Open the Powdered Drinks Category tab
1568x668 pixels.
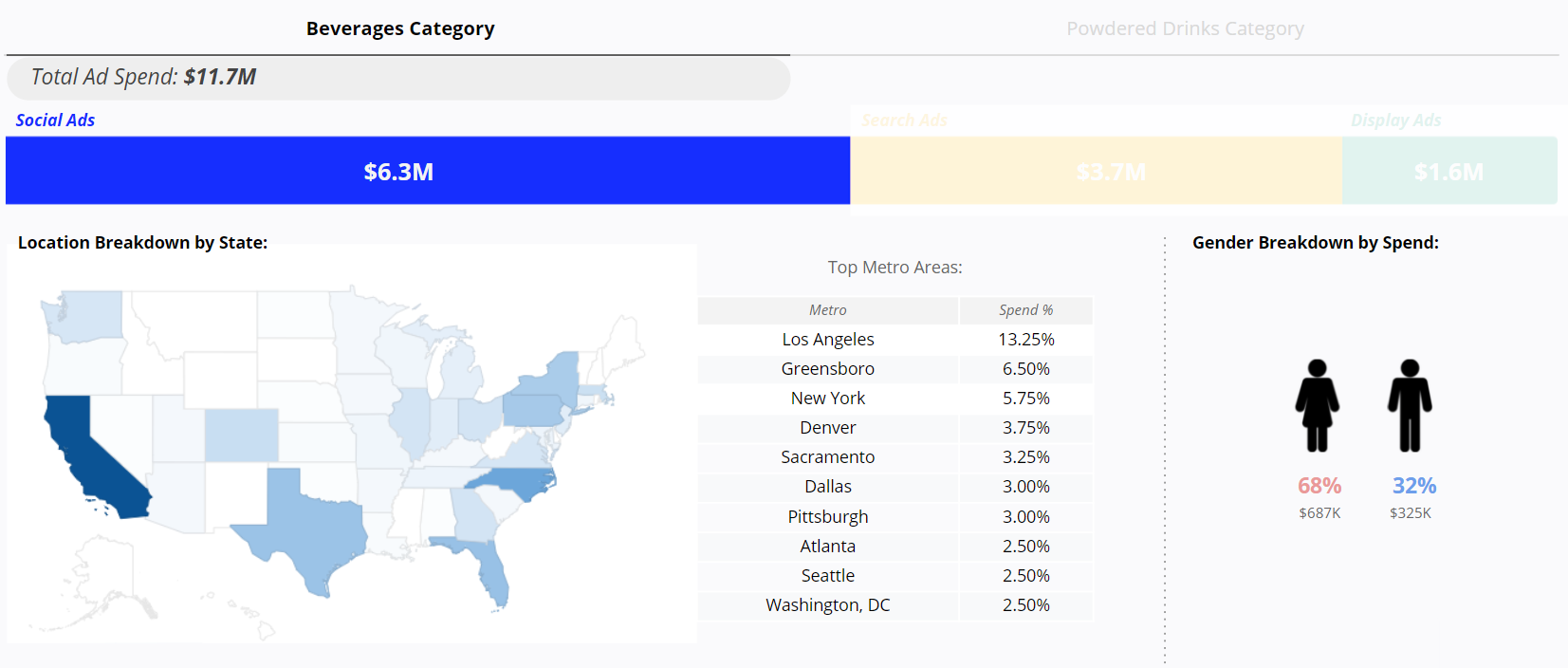point(1185,28)
